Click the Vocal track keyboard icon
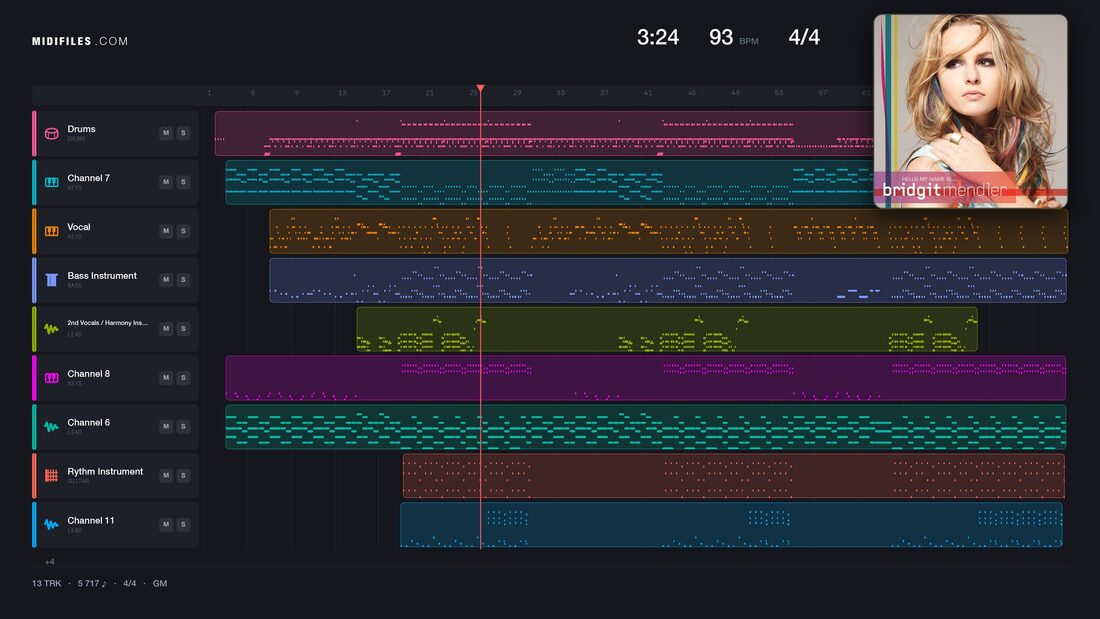This screenshot has height=619, width=1100. [52, 231]
